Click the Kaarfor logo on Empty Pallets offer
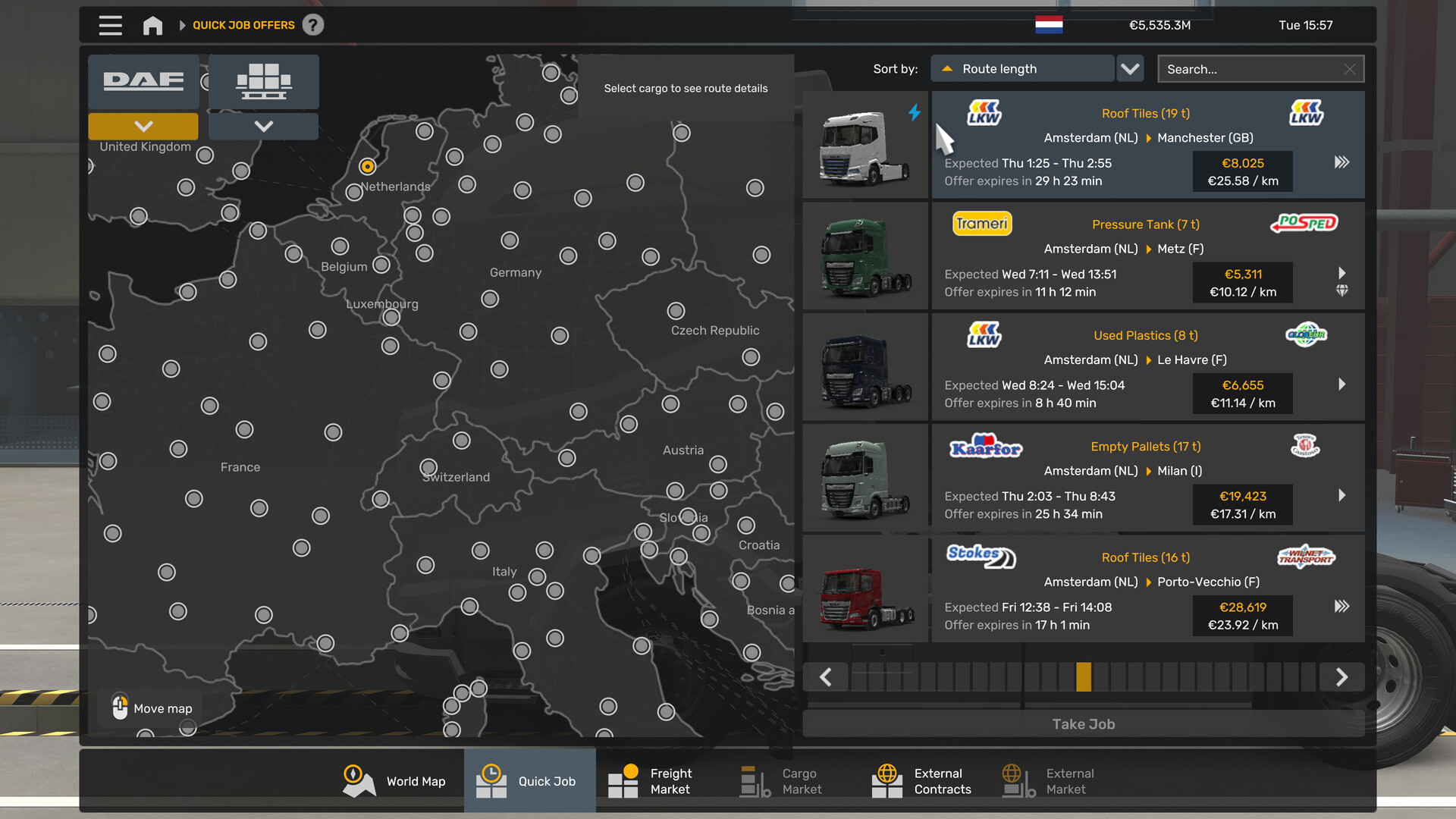This screenshot has width=1456, height=819. tap(984, 446)
